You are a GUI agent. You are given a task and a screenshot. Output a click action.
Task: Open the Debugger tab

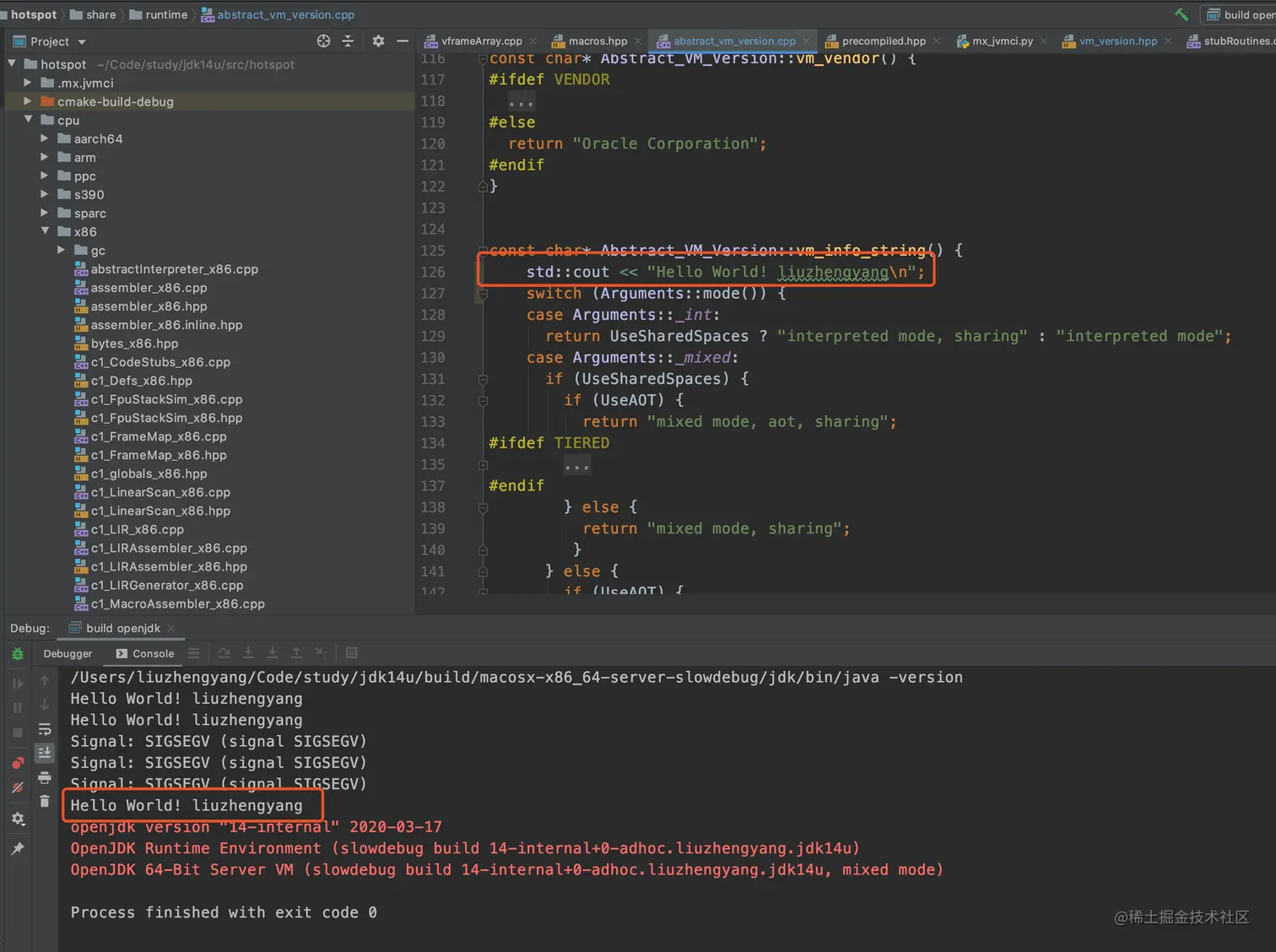pos(68,654)
